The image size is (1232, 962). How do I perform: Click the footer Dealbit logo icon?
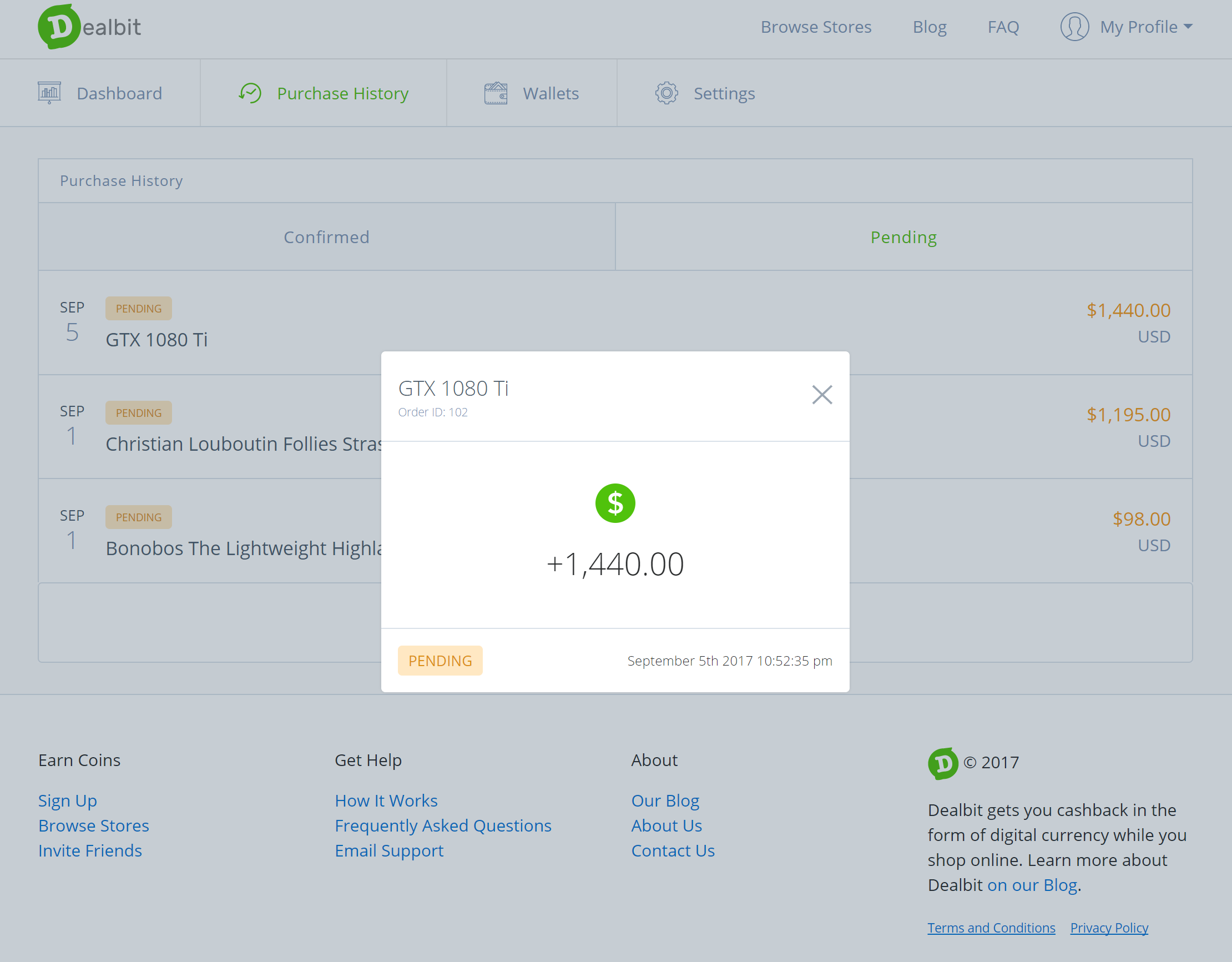click(943, 763)
